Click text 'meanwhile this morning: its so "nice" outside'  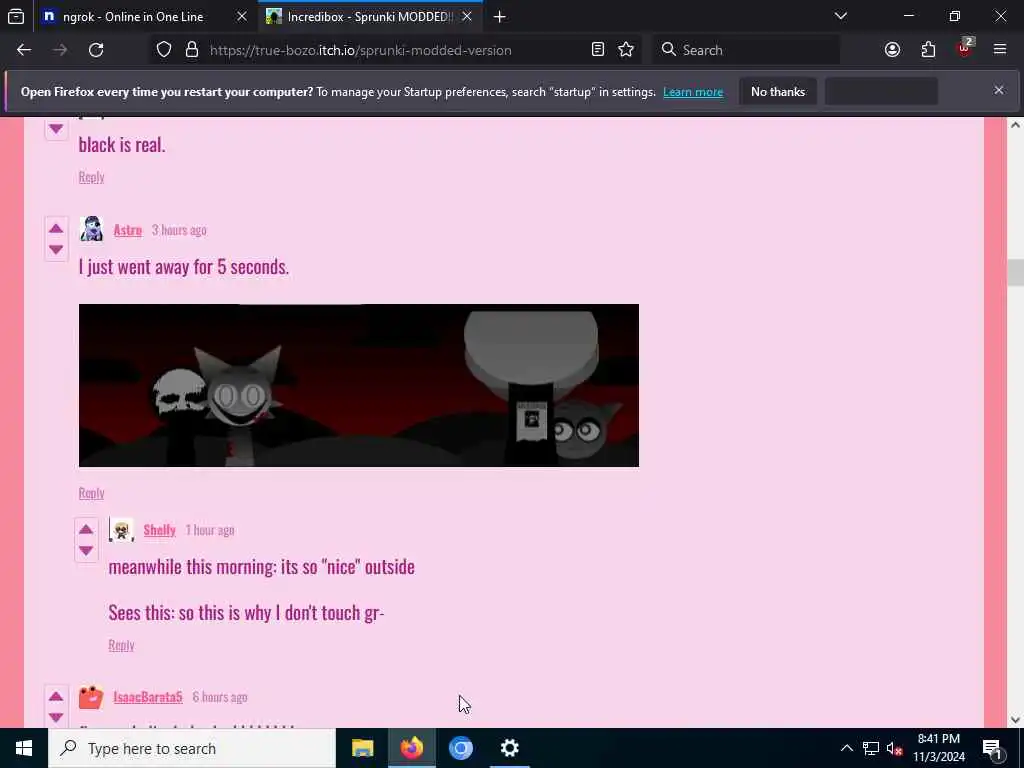(x=262, y=566)
